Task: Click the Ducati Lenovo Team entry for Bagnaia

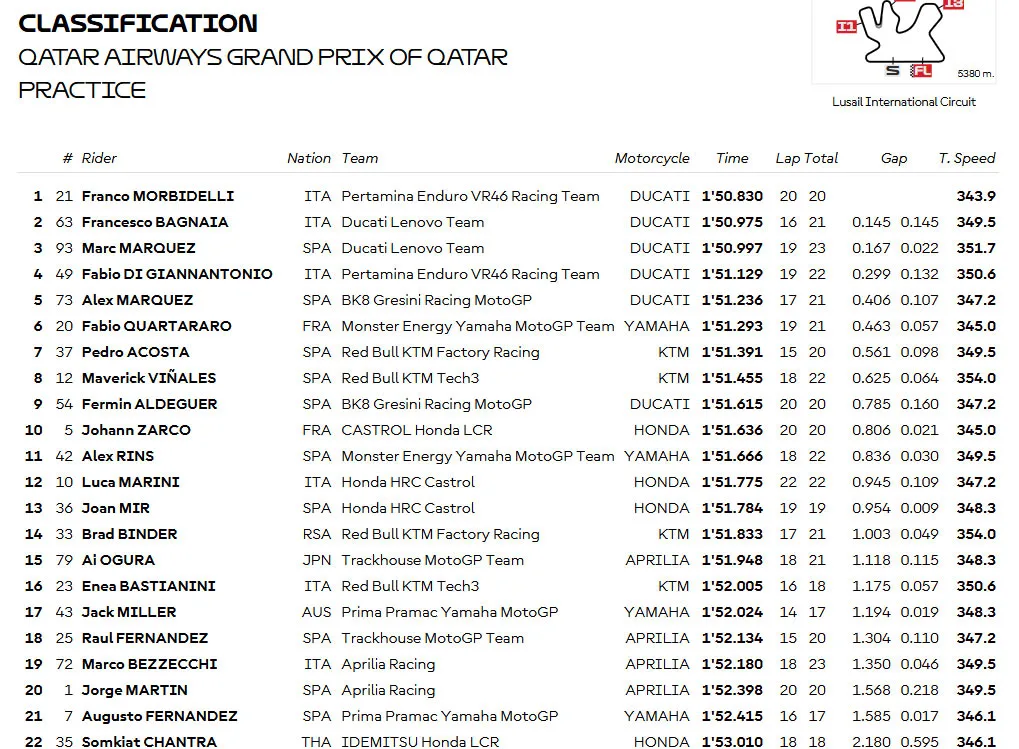Action: (x=413, y=222)
